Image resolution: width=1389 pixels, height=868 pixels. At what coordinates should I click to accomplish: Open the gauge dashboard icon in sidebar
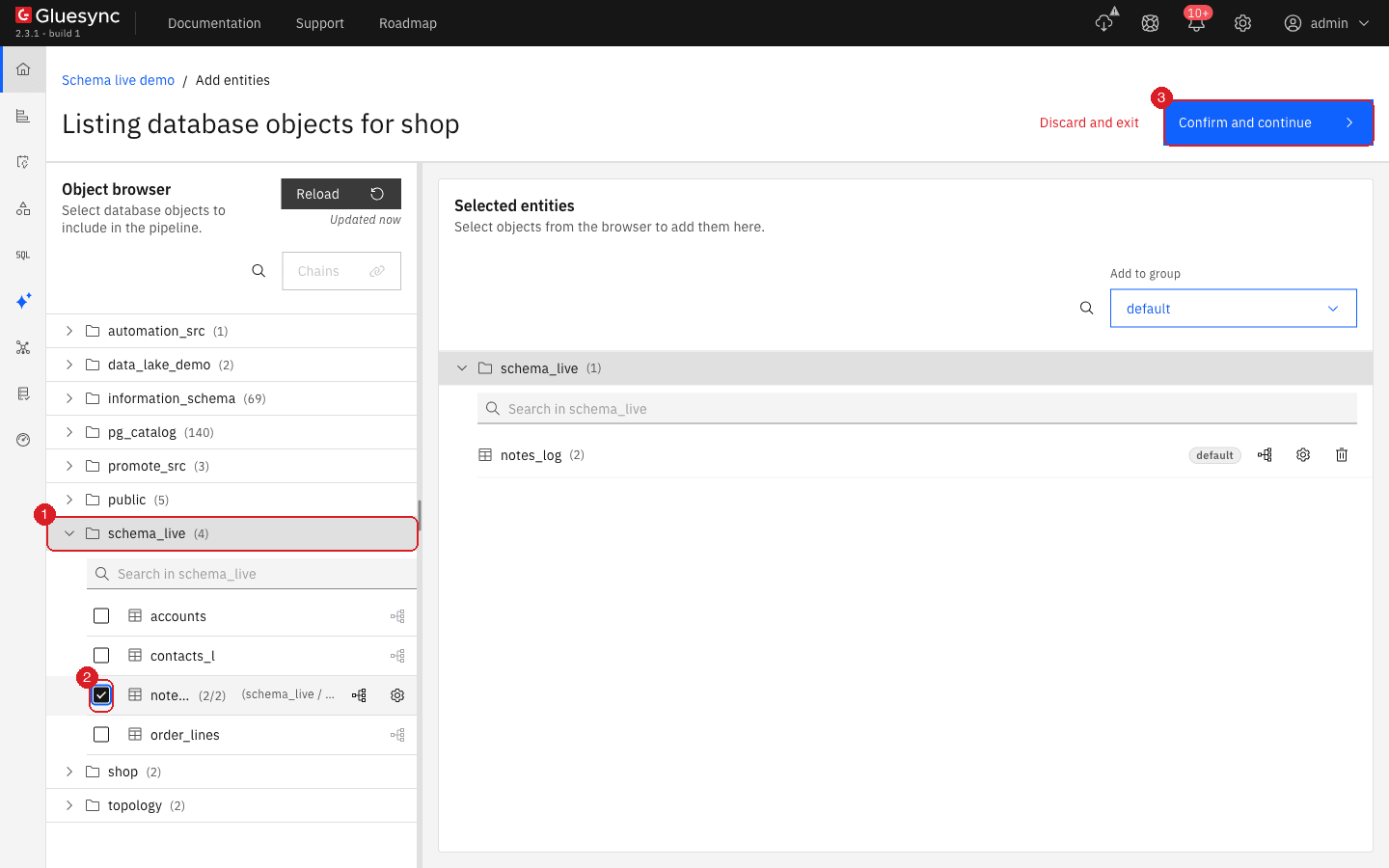23,440
